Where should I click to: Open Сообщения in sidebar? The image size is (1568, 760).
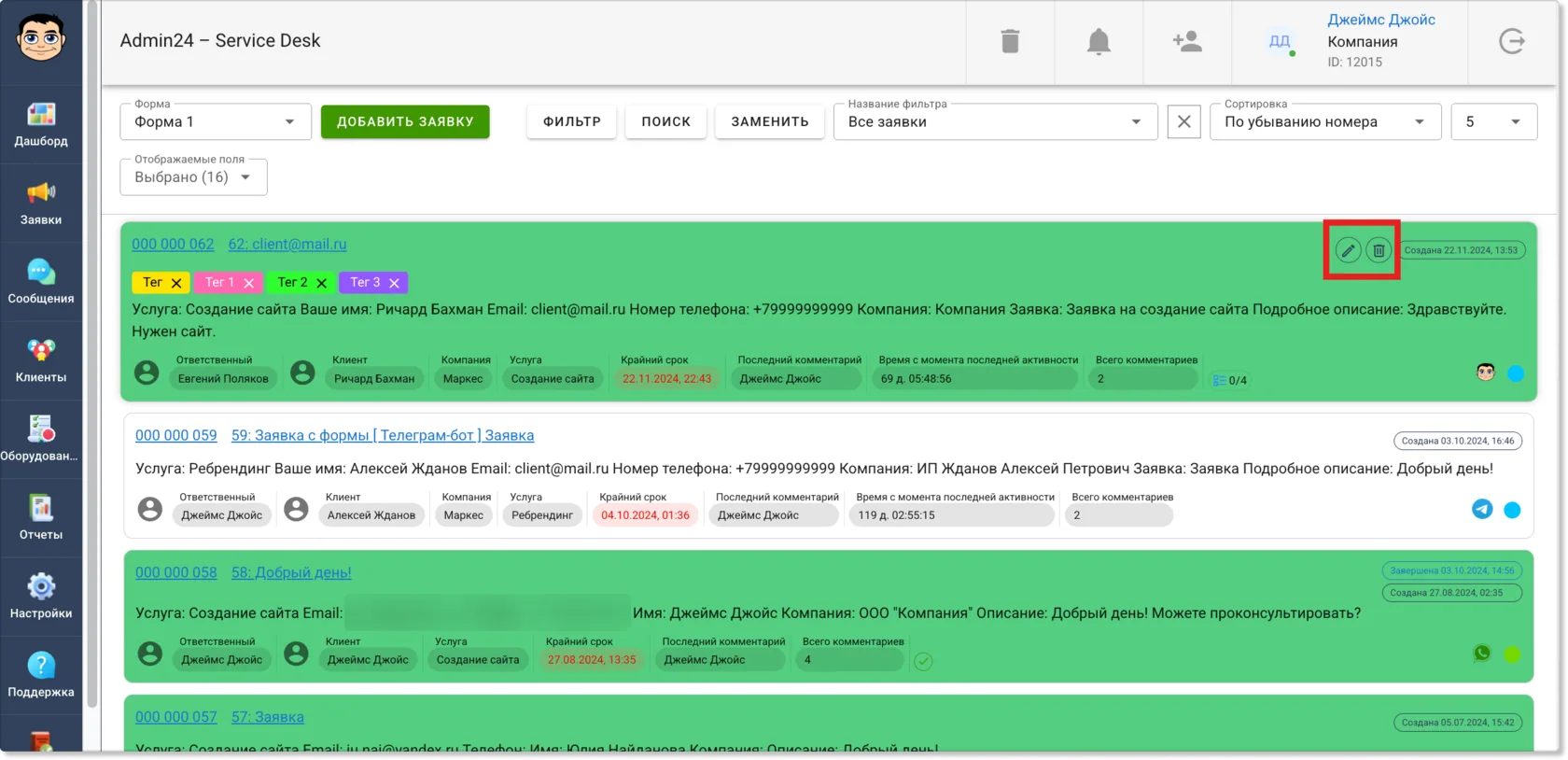[x=41, y=282]
